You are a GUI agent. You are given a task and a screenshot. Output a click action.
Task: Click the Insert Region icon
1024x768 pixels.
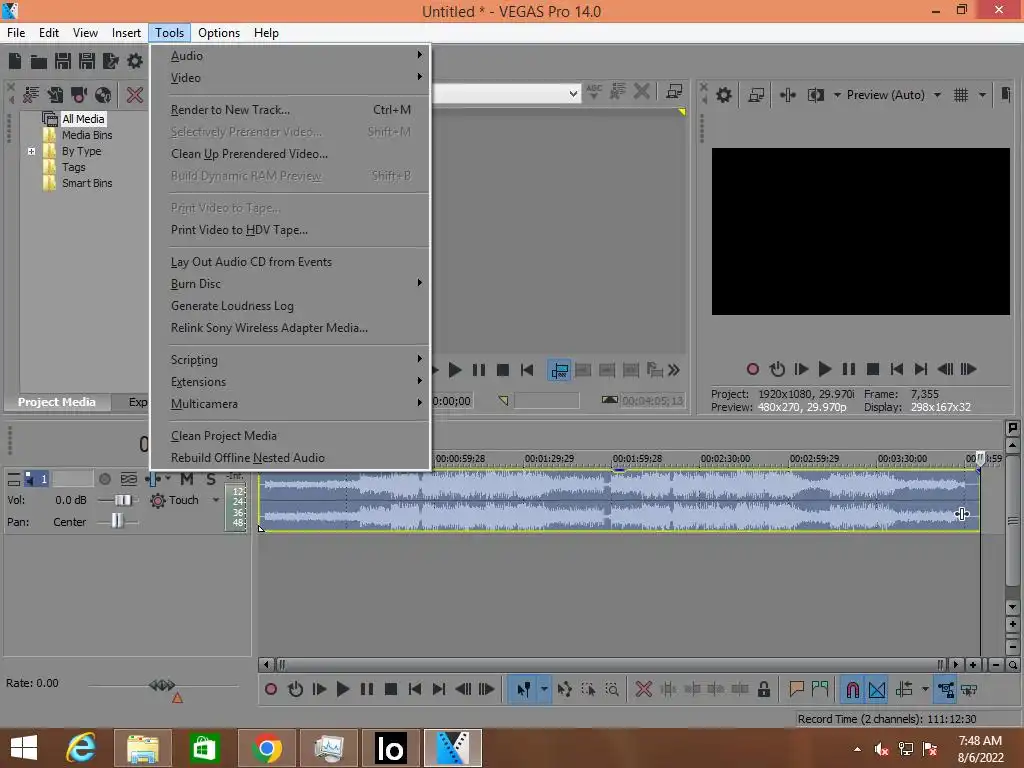[820, 689]
